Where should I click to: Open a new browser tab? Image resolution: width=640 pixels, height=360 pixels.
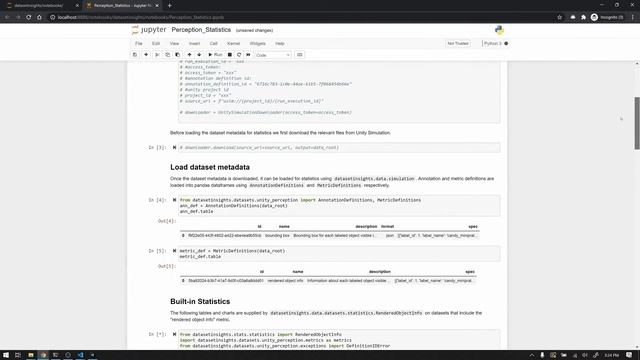point(169,6)
